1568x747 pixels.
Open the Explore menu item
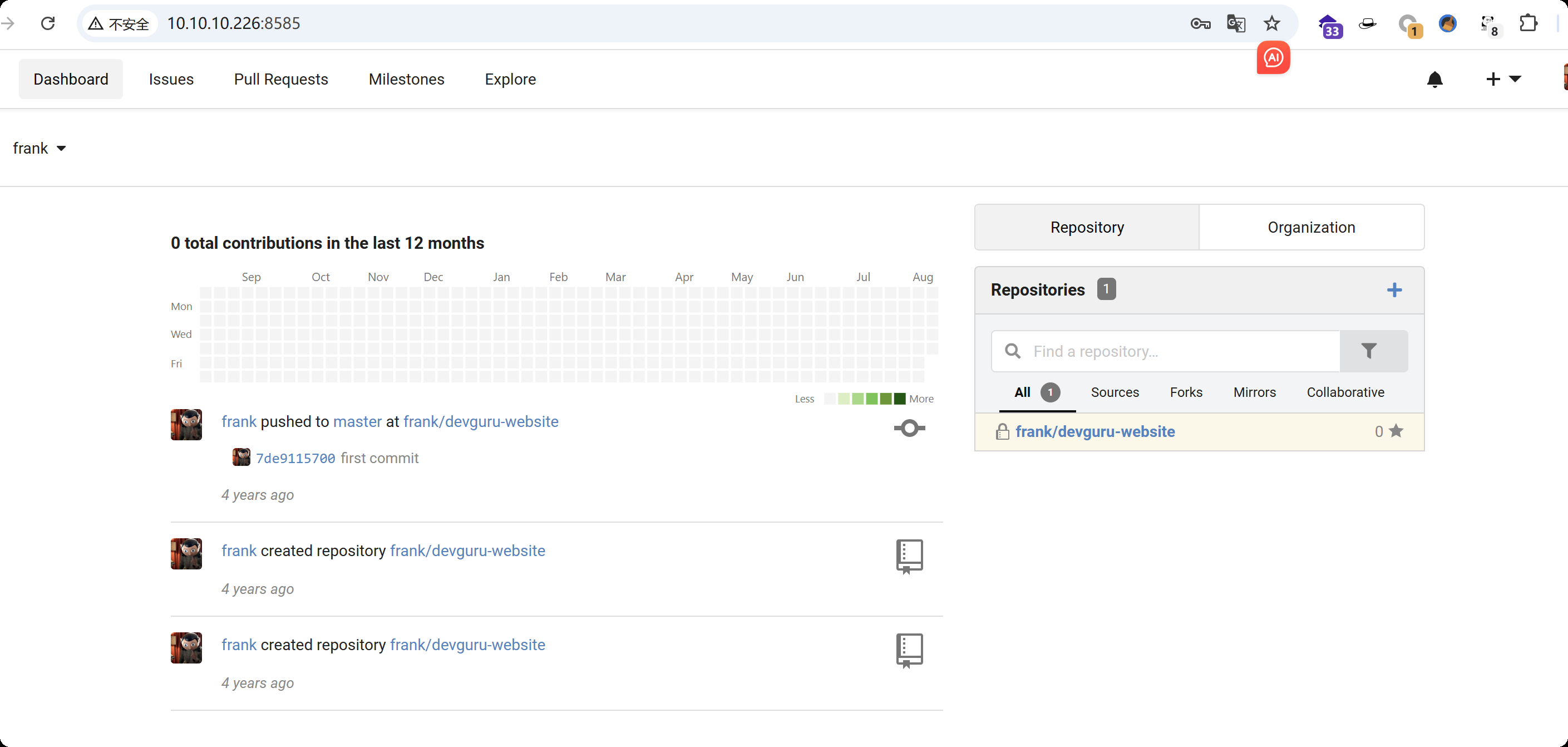point(510,79)
